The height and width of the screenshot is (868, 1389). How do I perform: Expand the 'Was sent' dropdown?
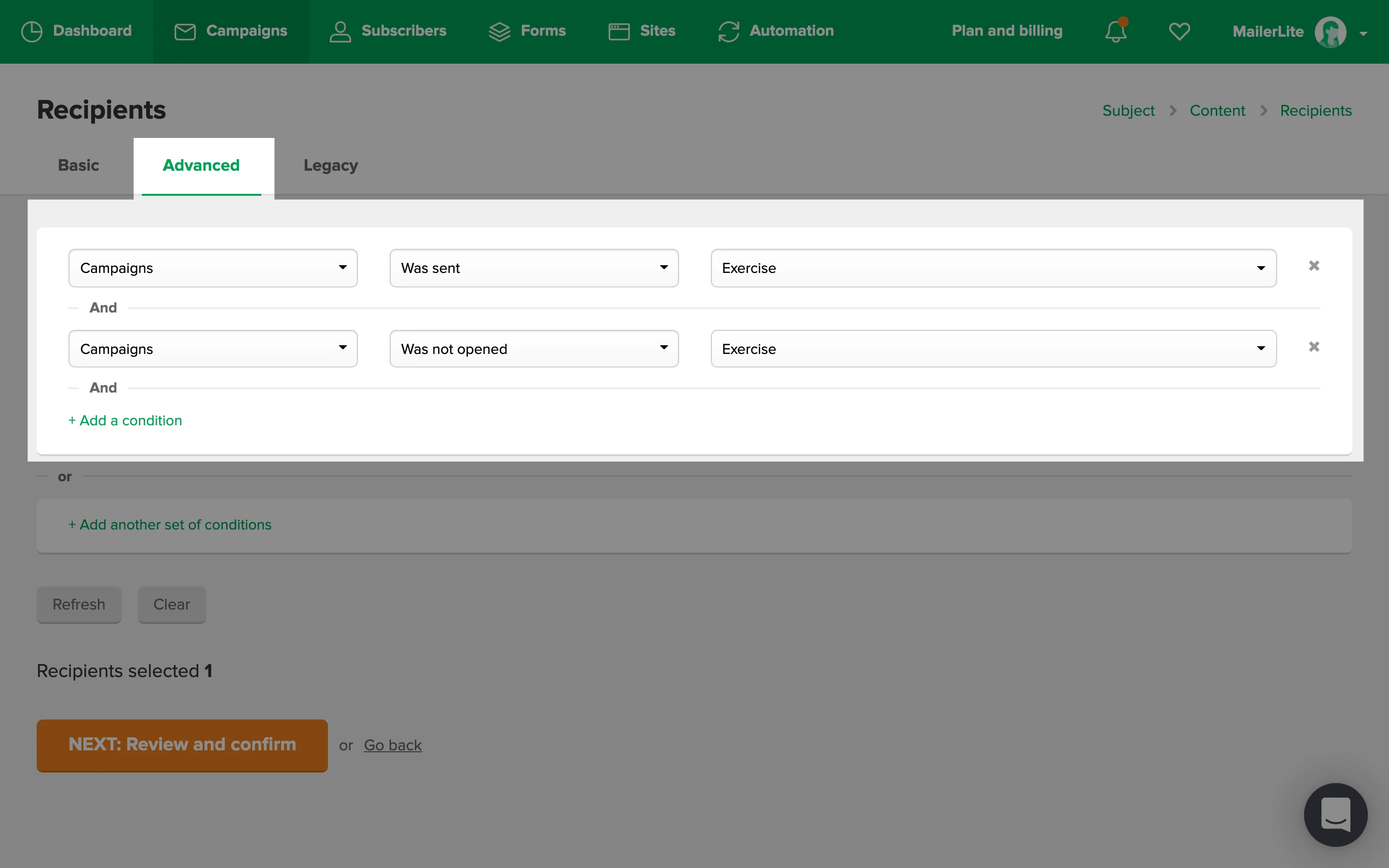534,268
